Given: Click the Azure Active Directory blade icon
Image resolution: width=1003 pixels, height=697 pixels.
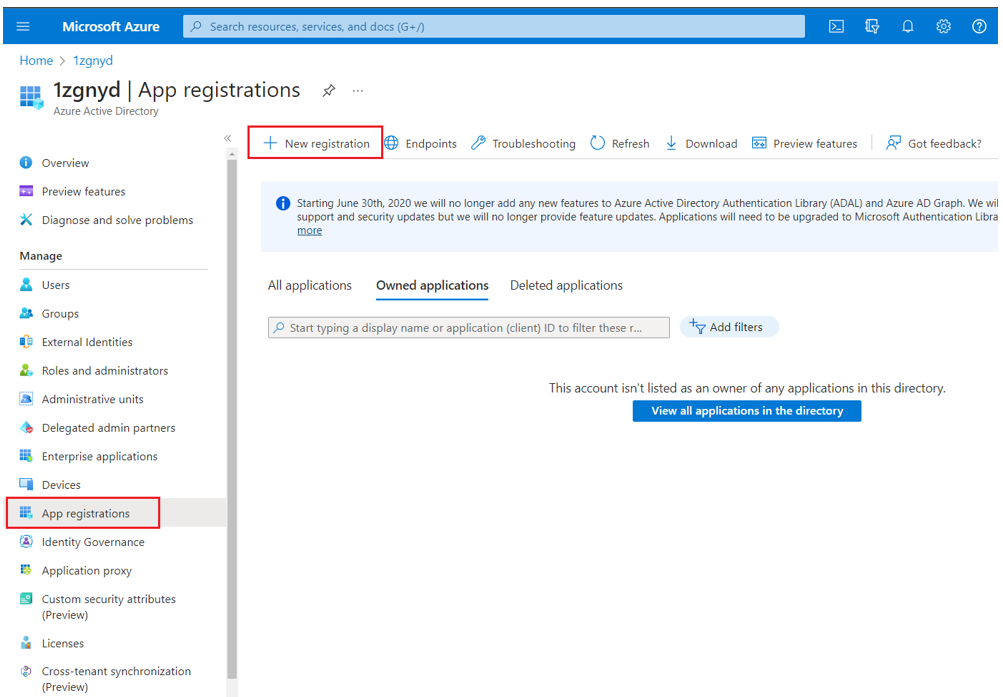Looking at the screenshot, I should 31,97.
